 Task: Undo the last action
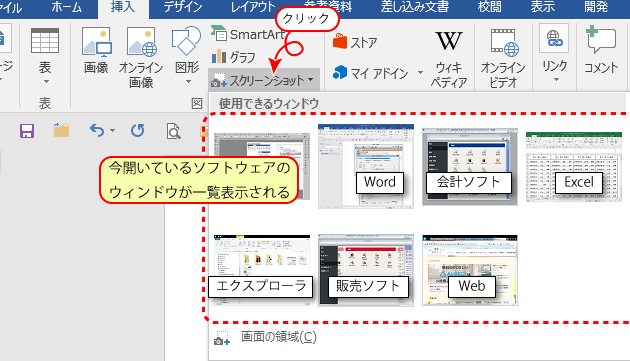pyautogui.click(x=97, y=131)
